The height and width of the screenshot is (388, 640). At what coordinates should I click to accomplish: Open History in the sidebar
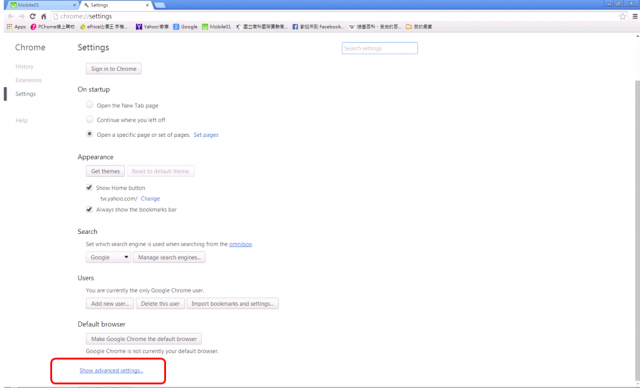[24, 67]
